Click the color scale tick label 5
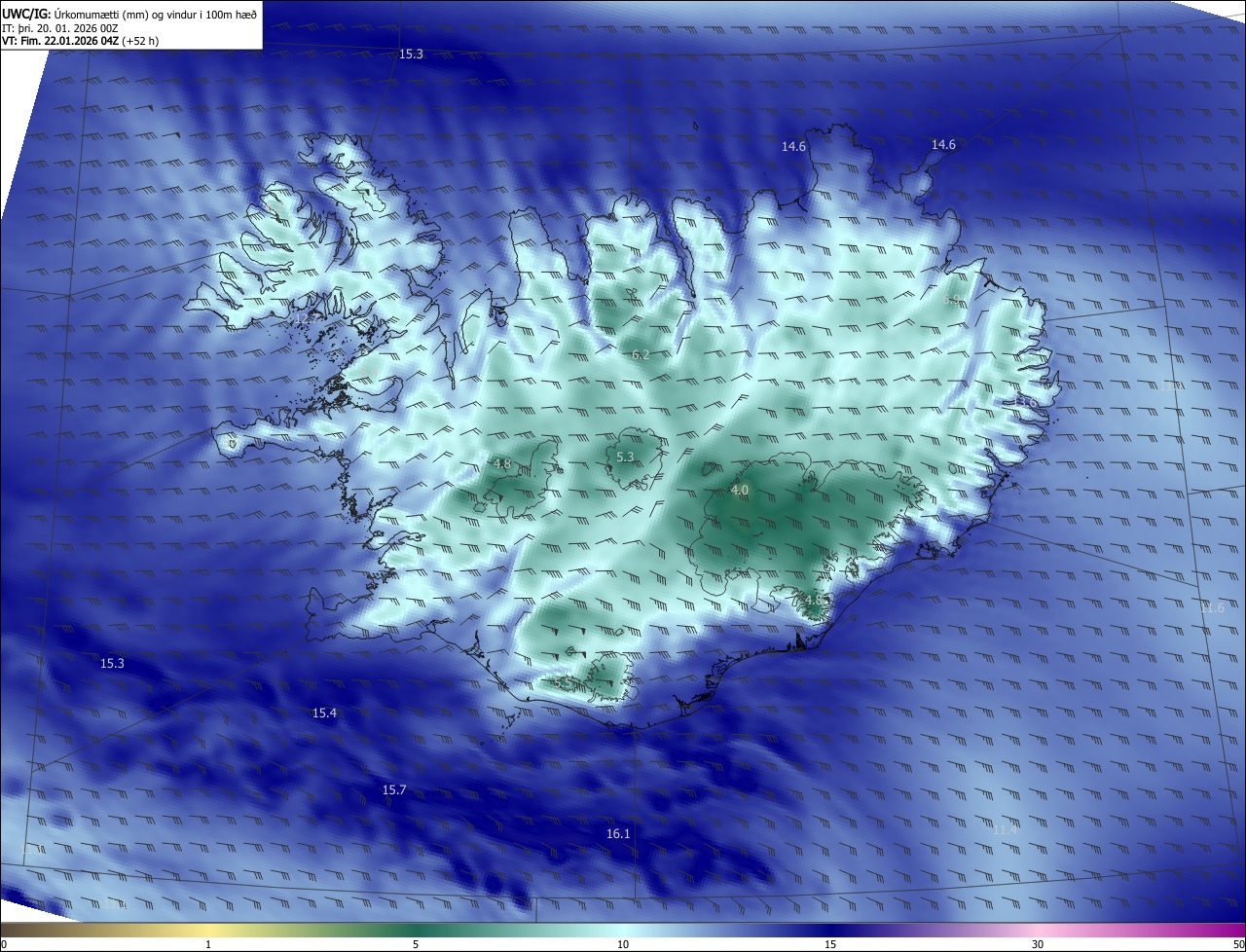The width and height of the screenshot is (1246, 952). (416, 945)
